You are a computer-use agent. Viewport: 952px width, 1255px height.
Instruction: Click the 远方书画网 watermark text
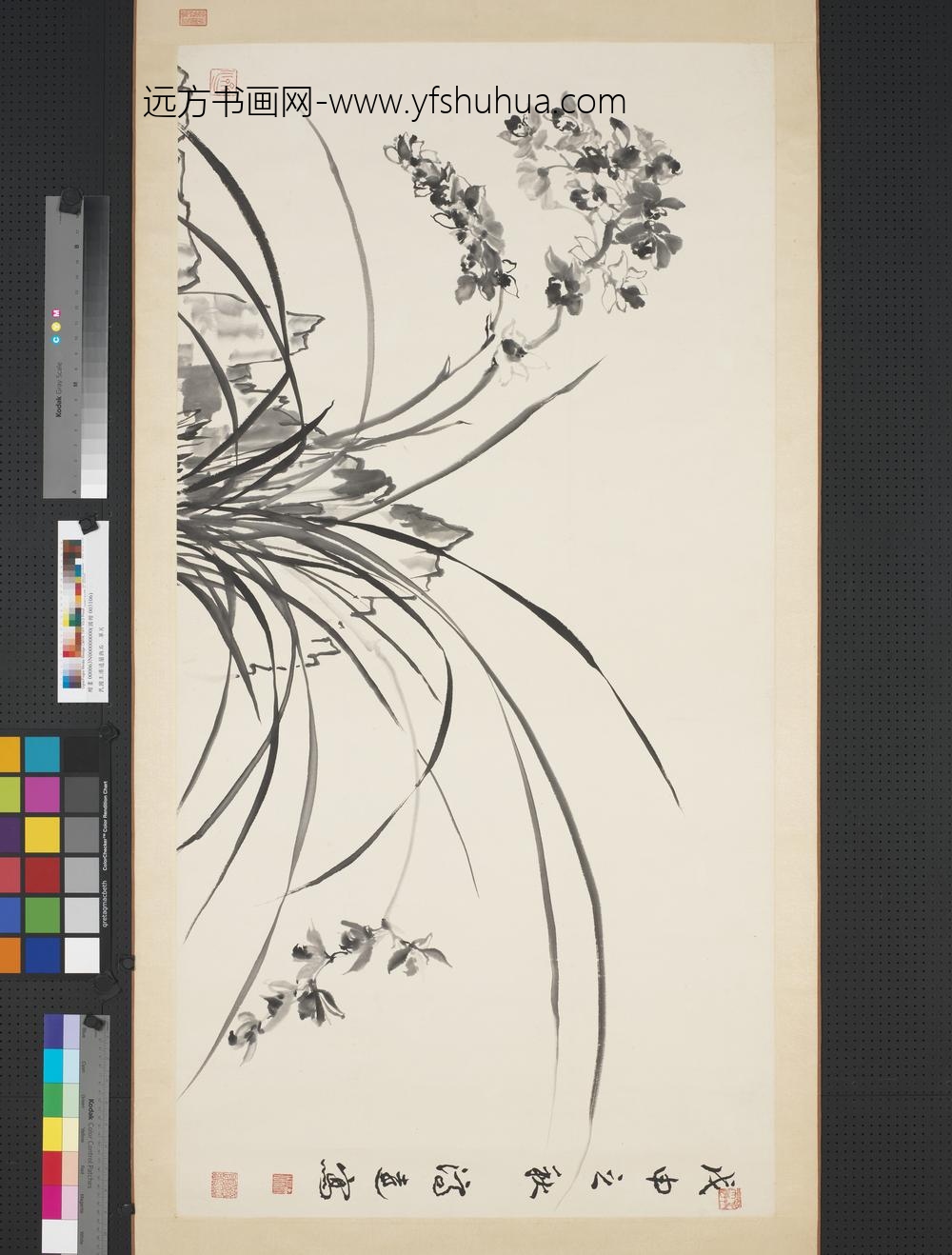228,102
